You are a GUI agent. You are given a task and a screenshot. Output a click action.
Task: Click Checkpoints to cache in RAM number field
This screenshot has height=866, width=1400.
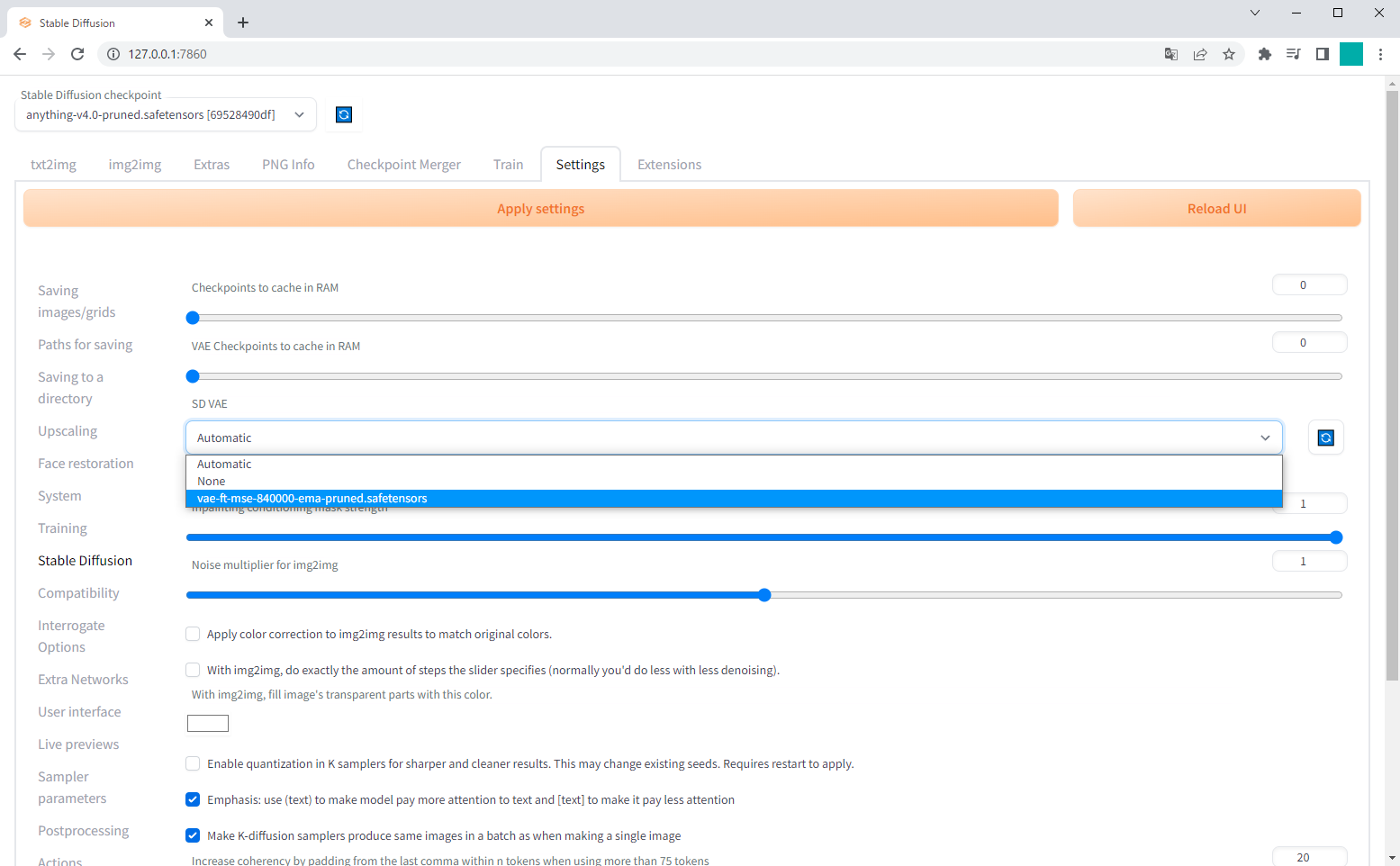1309,285
